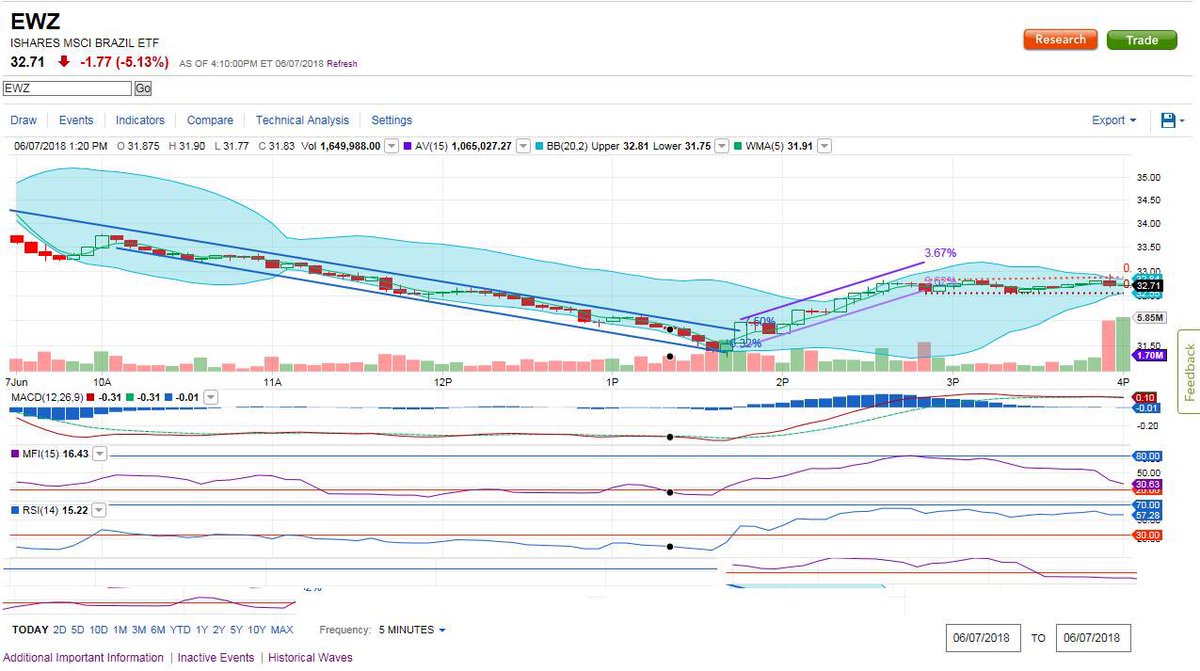Open the Technical Analysis menu

pos(302,120)
